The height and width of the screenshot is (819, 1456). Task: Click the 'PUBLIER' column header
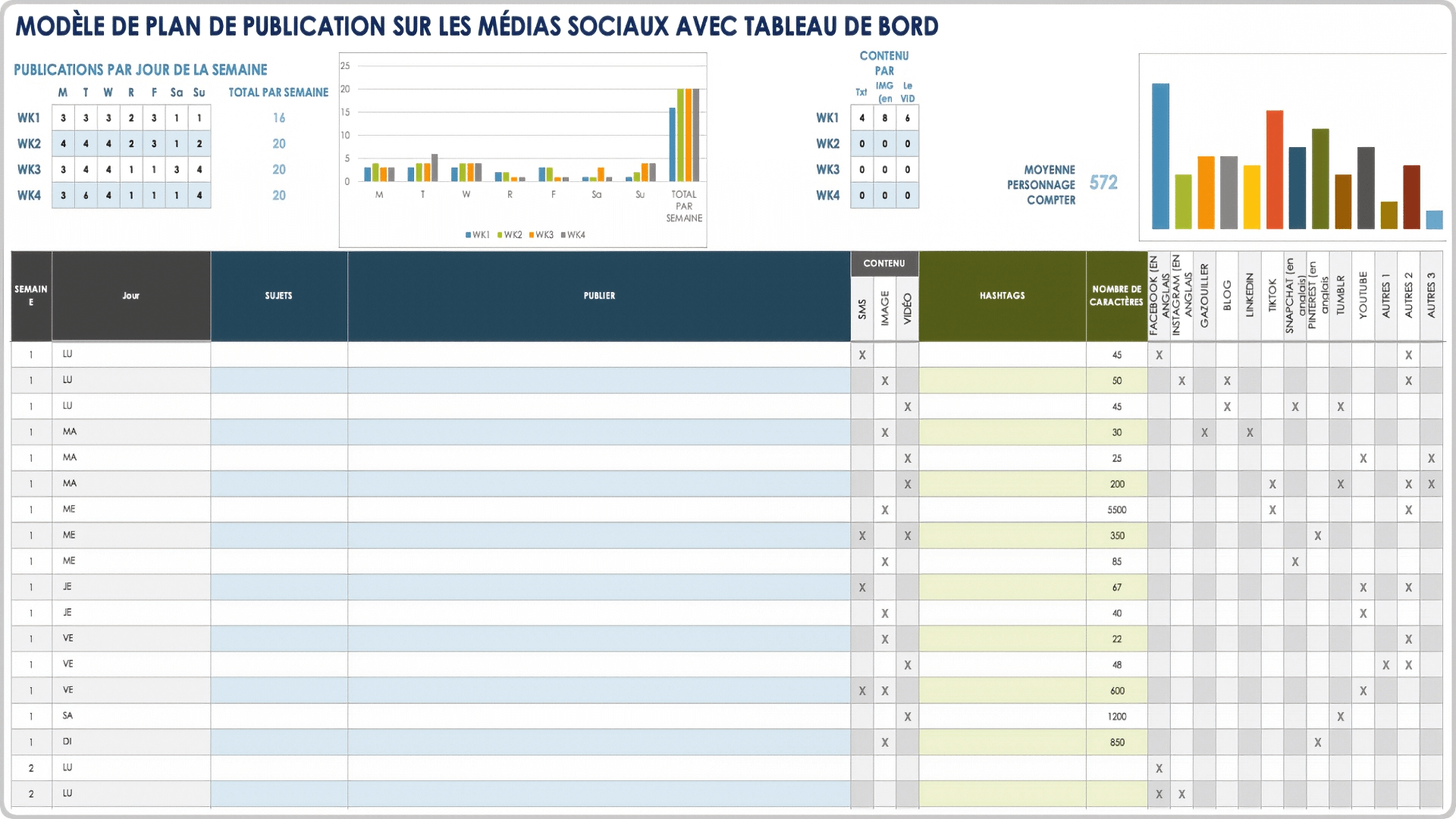coord(599,296)
